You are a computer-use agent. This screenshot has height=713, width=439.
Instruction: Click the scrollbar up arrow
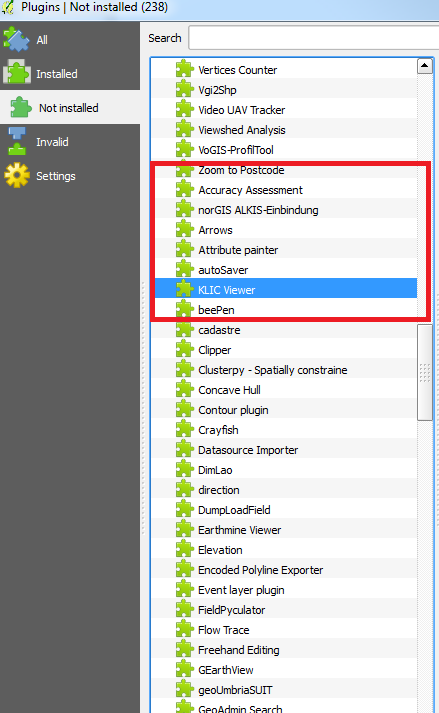[x=424, y=66]
